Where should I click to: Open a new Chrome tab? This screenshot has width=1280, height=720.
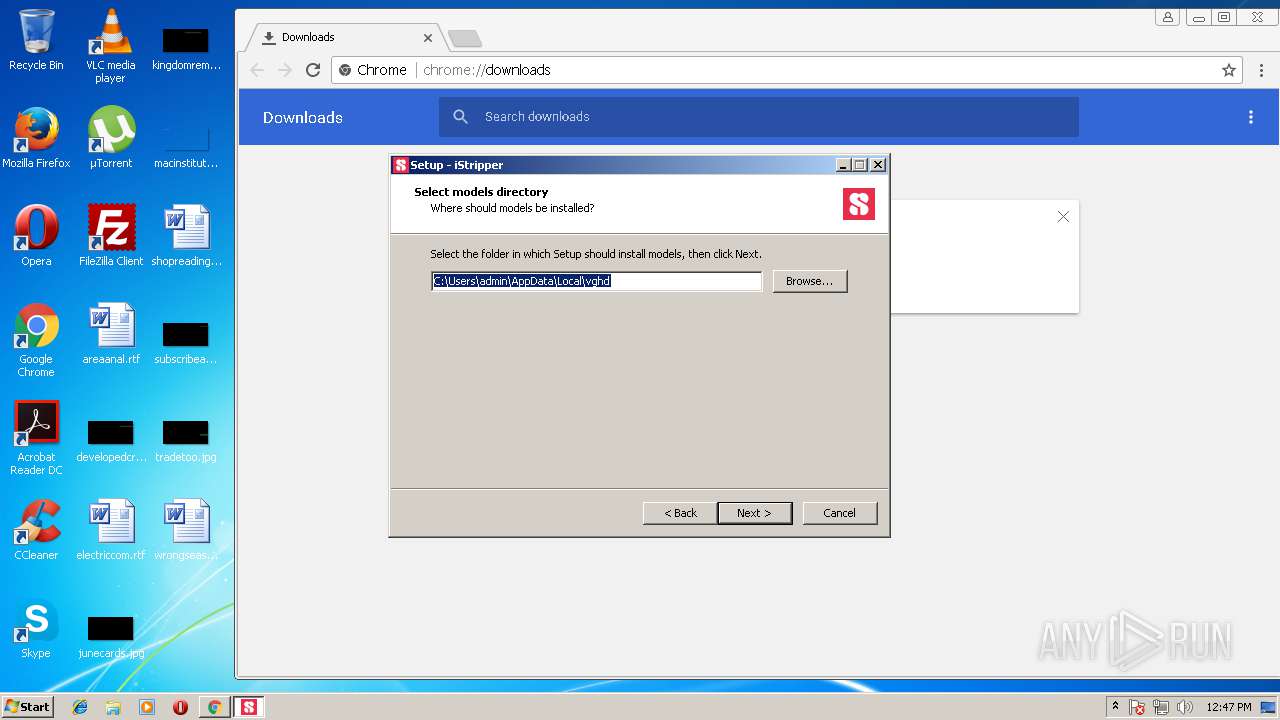coord(464,39)
